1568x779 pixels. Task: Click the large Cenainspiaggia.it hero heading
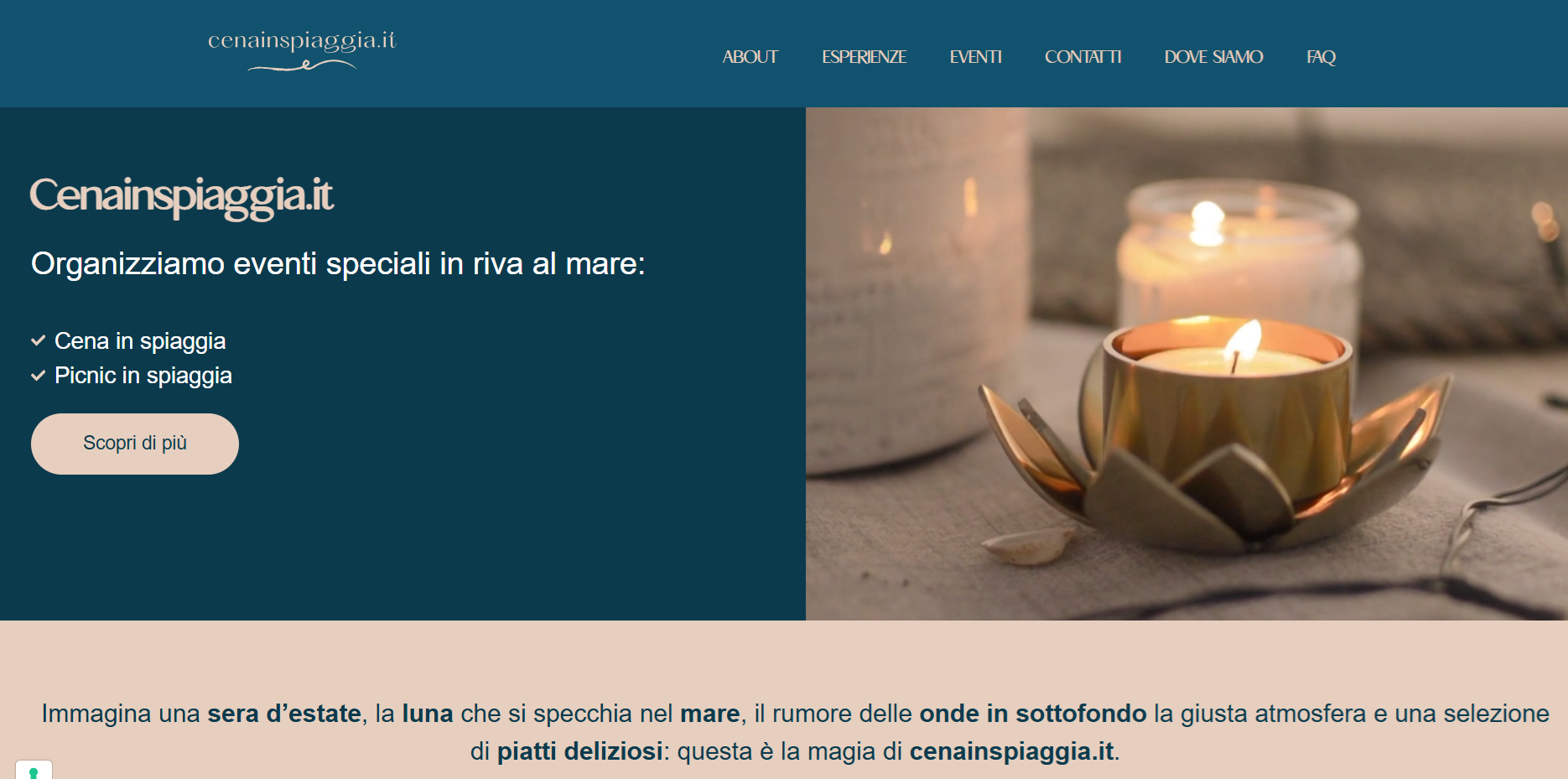click(181, 196)
